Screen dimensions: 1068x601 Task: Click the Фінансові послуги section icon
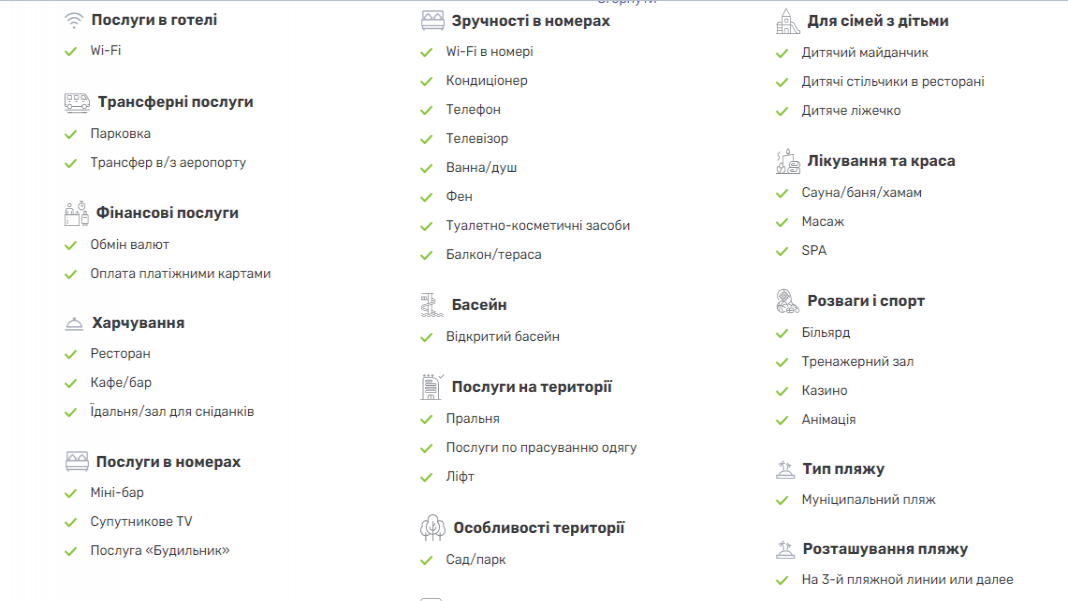click(x=76, y=213)
